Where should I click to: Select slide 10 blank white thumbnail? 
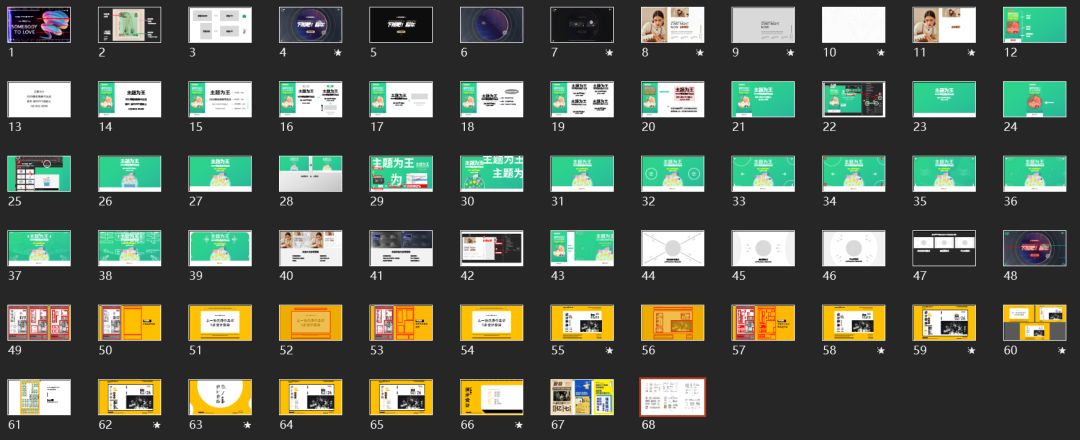point(853,25)
